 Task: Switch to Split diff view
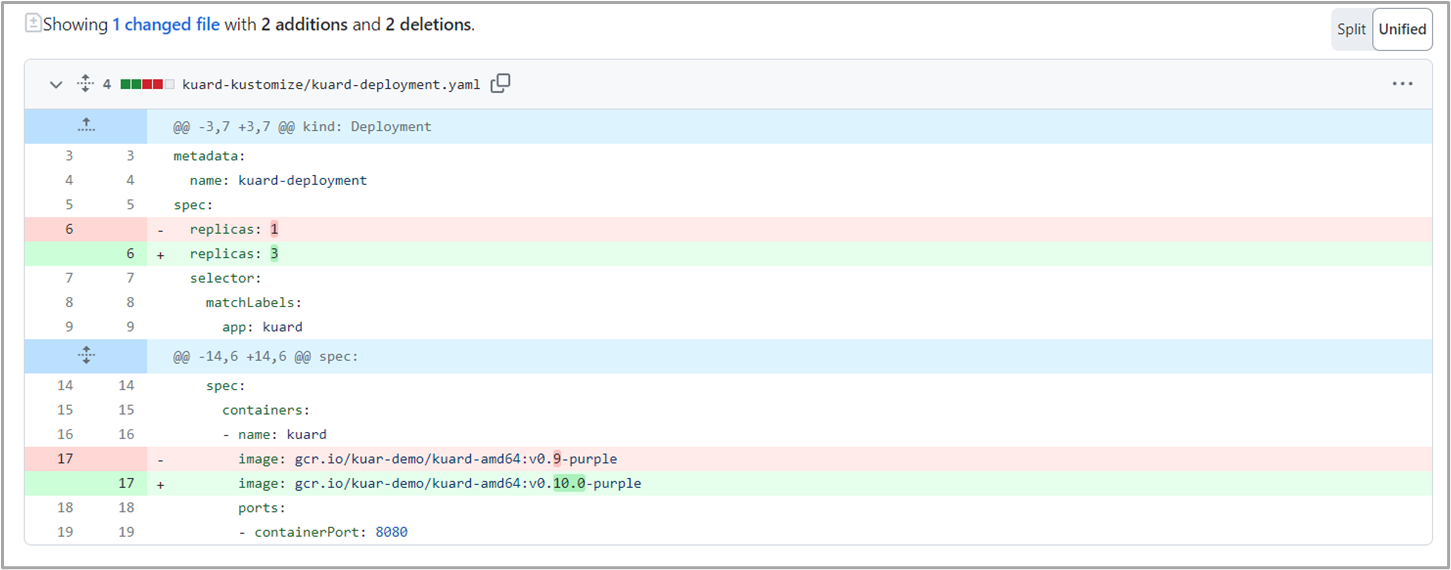(x=1351, y=29)
